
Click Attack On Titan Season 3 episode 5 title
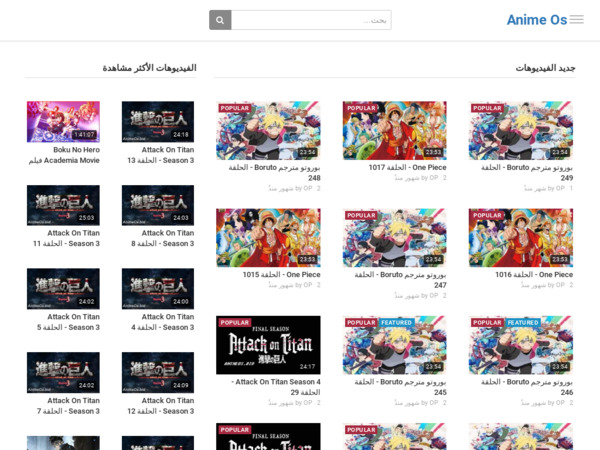[68, 322]
